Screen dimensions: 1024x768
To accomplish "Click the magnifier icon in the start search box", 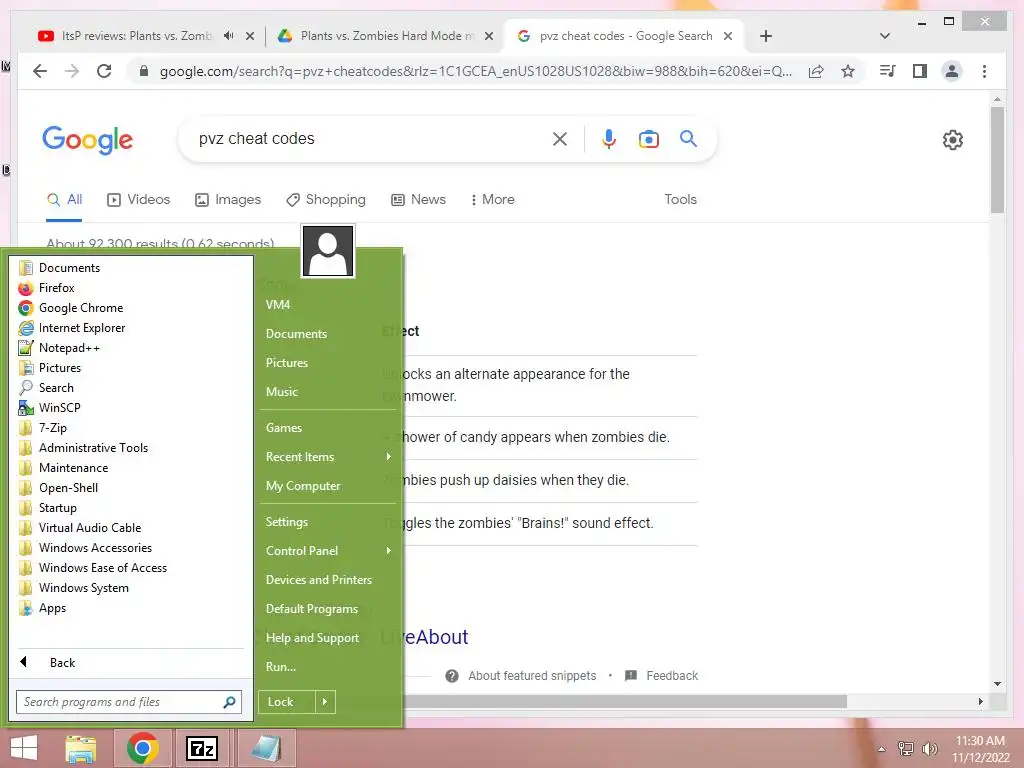I will tap(229, 702).
